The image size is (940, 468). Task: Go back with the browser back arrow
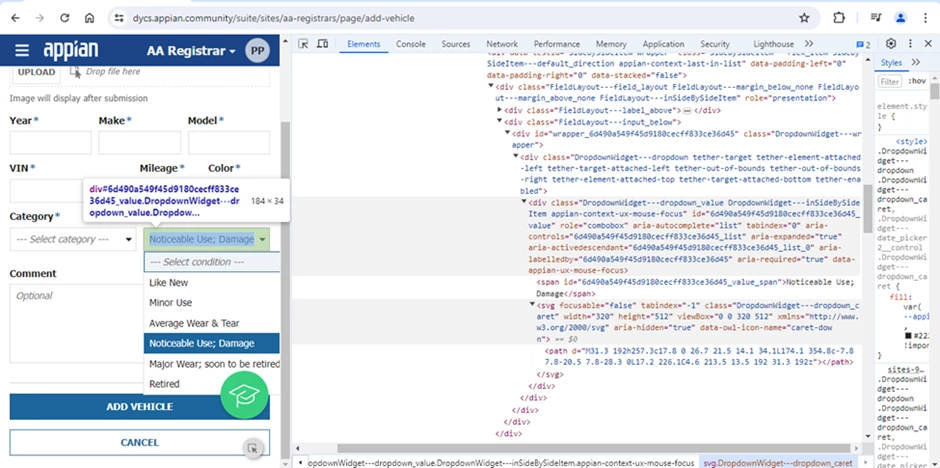coord(15,18)
